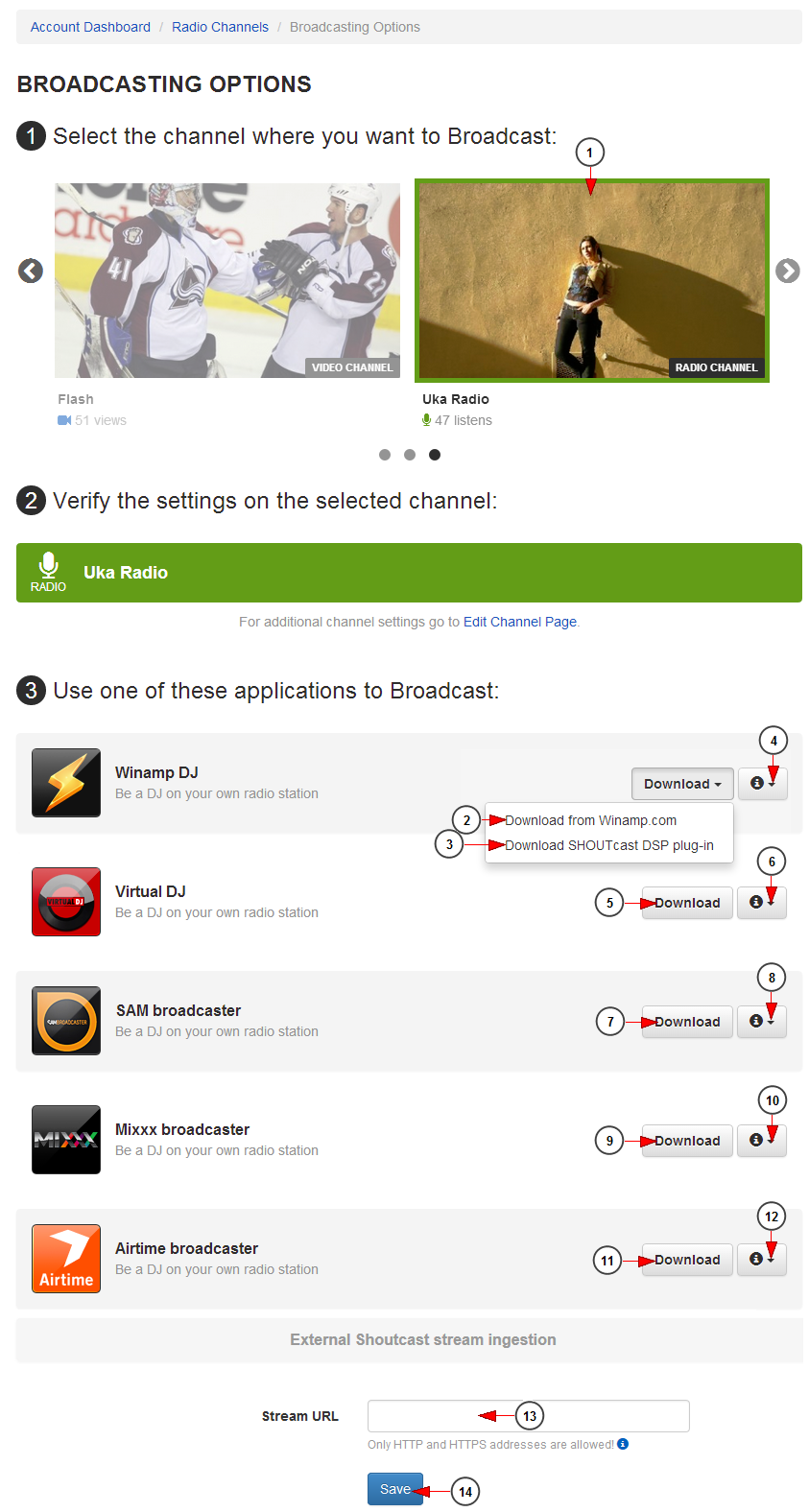Expand the Virtual DJ info dropdown

[761, 903]
